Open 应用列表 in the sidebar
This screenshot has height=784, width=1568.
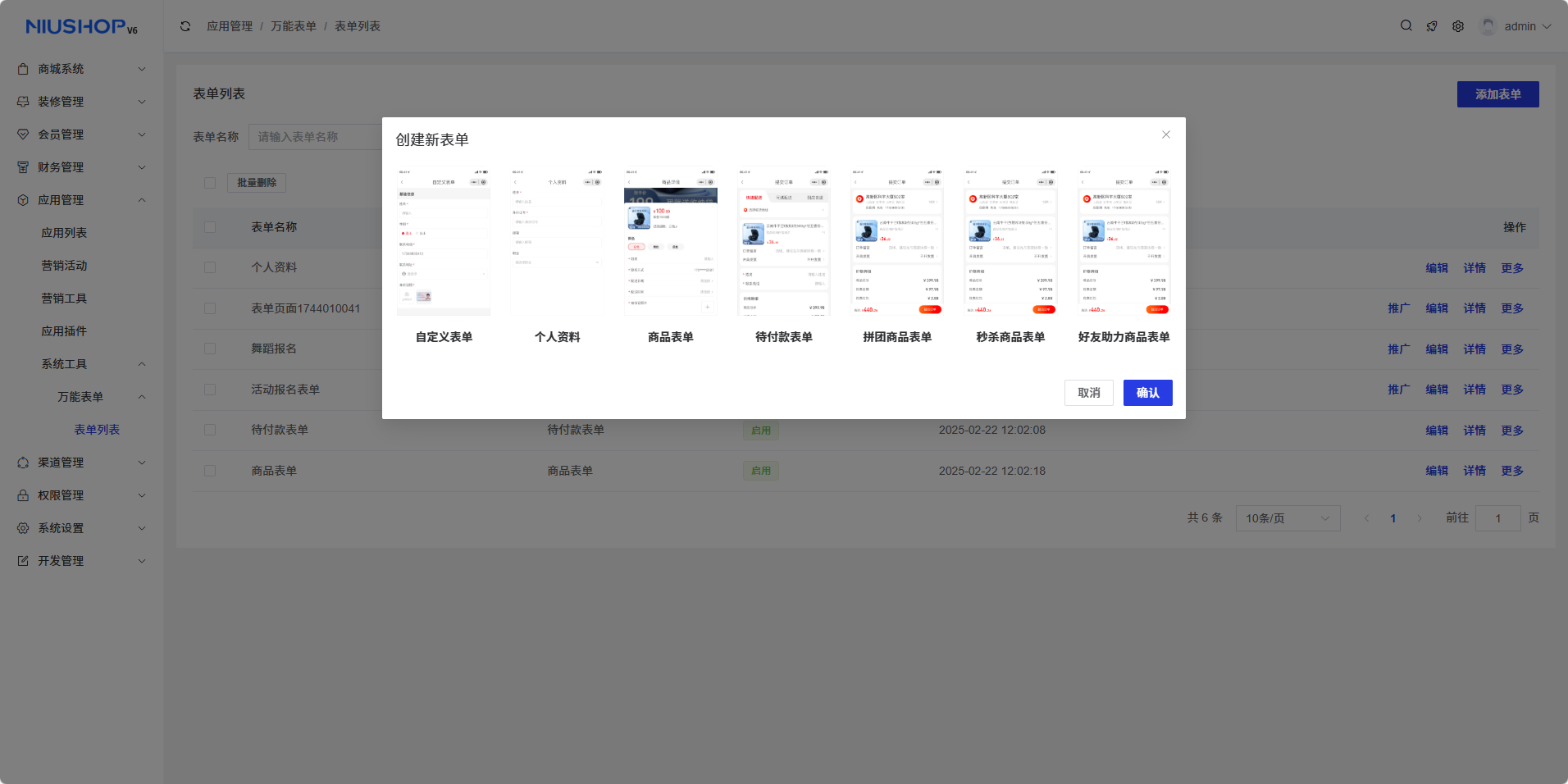pos(64,233)
